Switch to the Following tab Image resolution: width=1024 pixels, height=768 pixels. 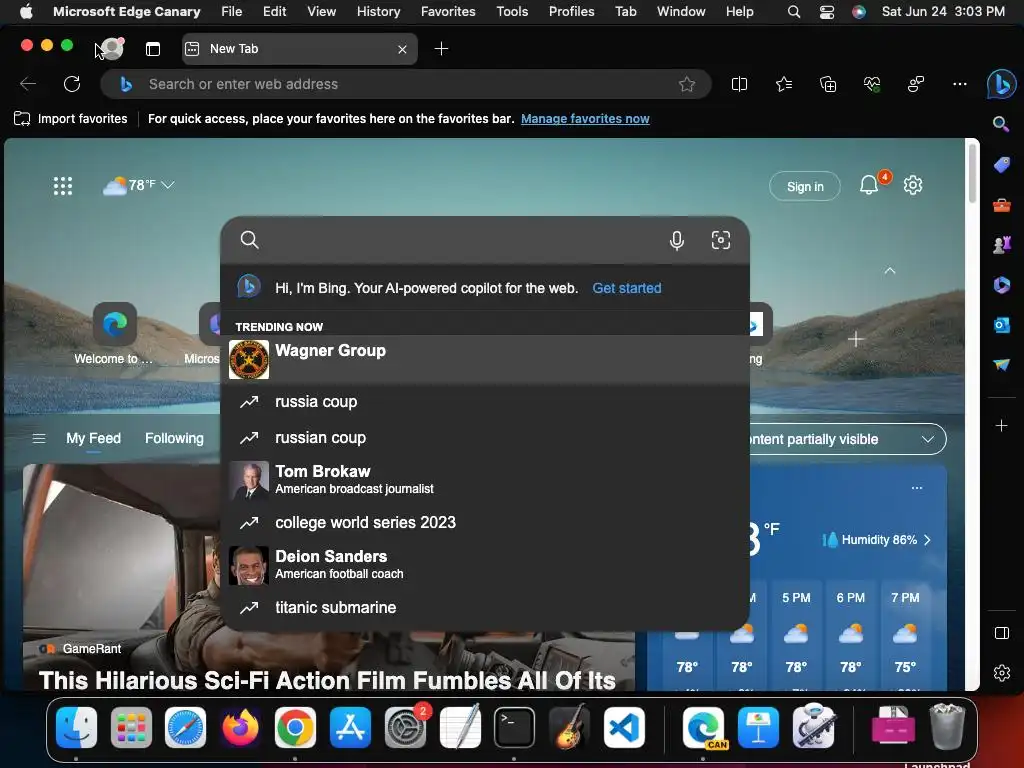[x=174, y=438]
